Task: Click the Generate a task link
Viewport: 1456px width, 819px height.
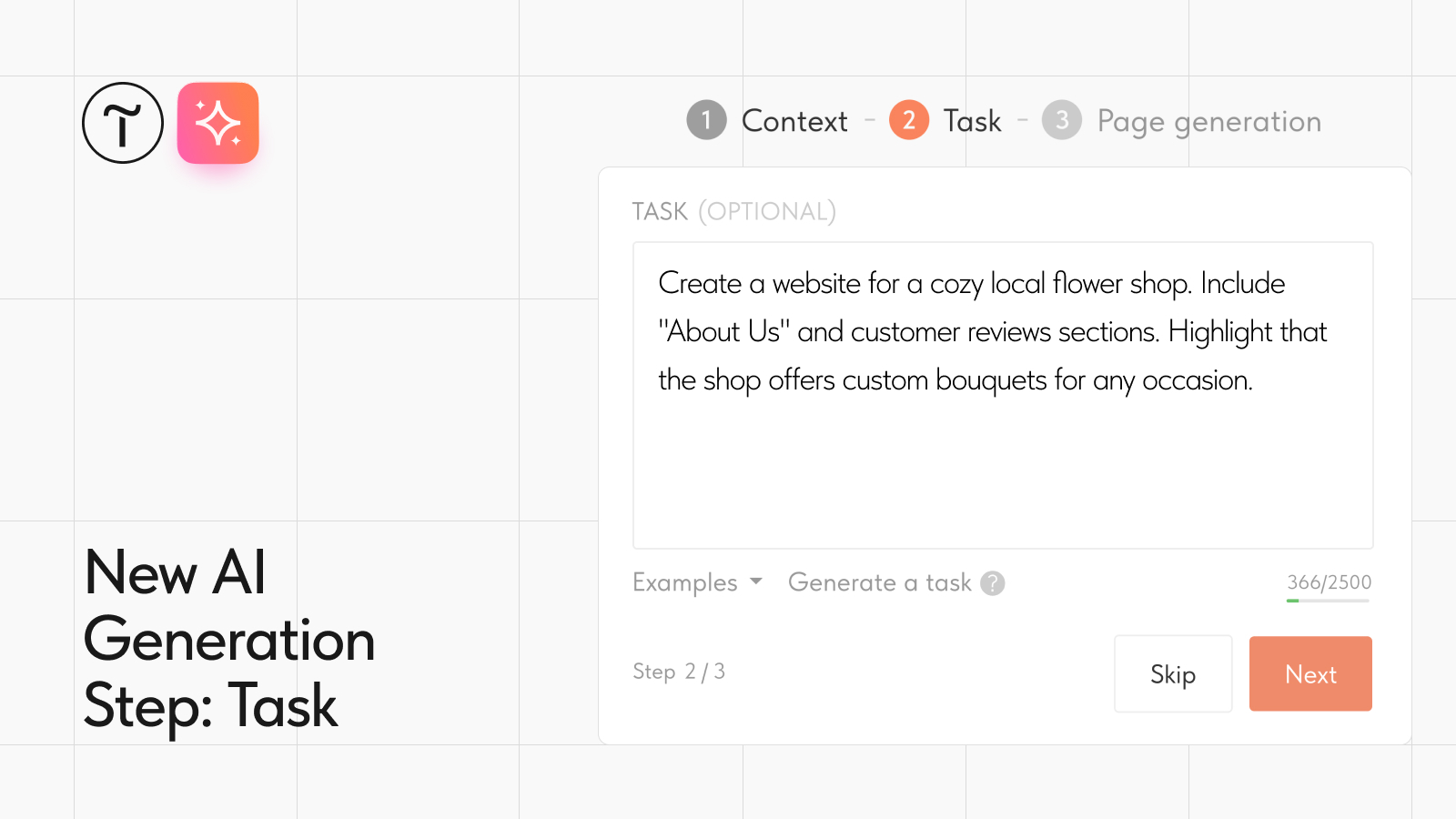Action: tap(879, 582)
